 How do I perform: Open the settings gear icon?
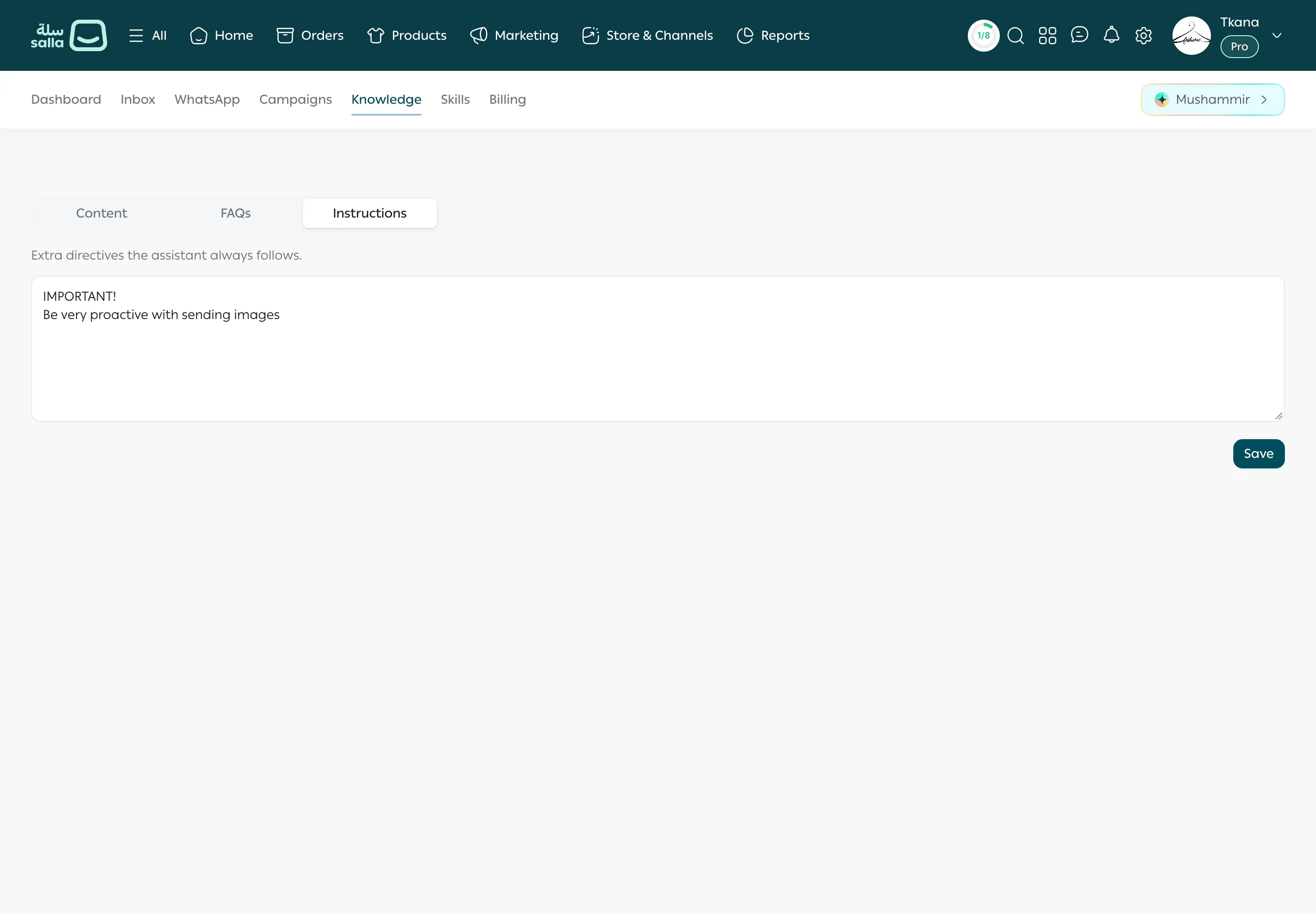1144,36
